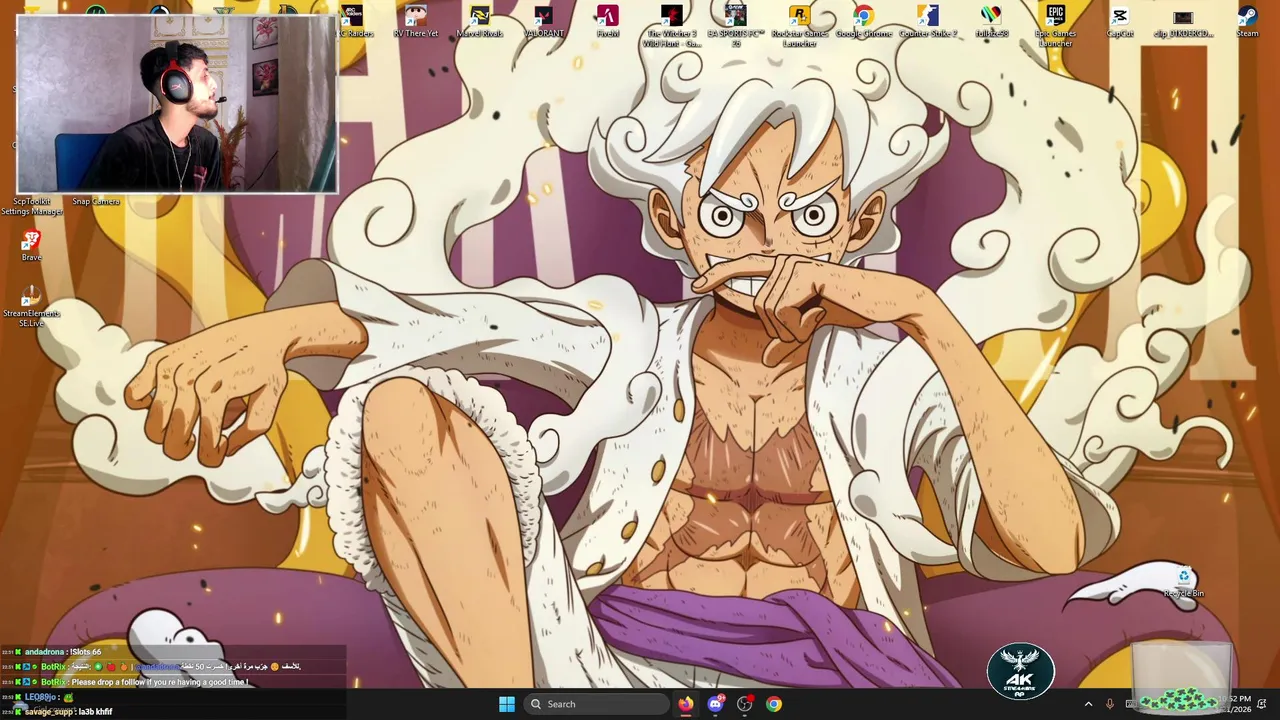Select the VALORANT desktop shortcut
Image resolution: width=1280 pixels, height=720 pixels.
pos(543,21)
